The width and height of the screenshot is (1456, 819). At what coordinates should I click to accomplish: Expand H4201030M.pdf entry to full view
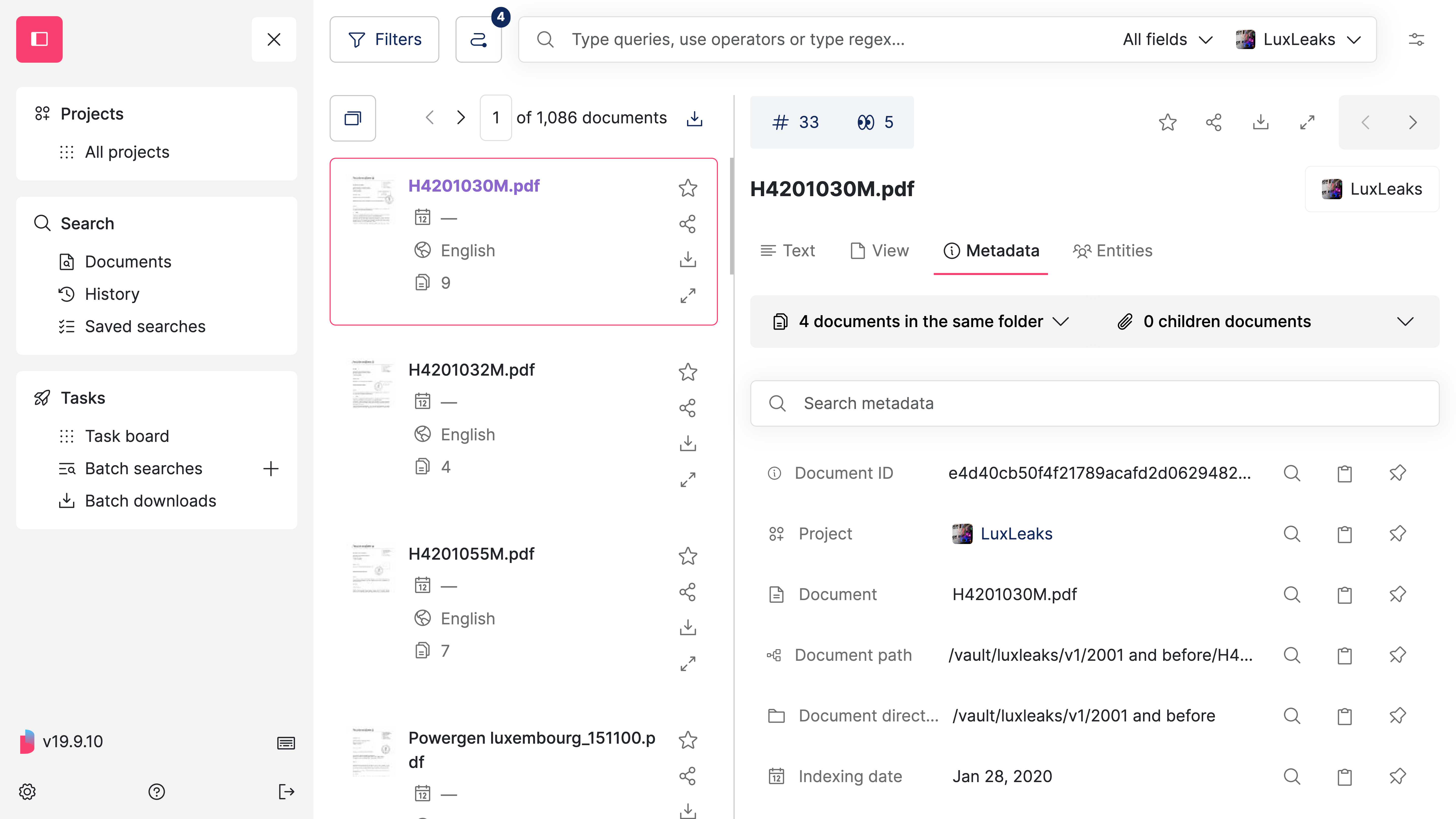click(x=687, y=295)
